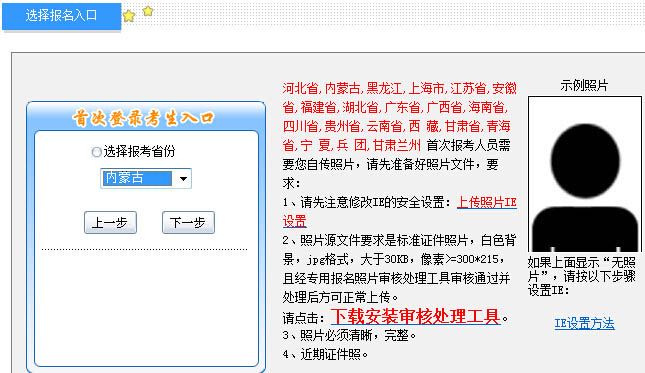Click the larger yellow star beside the tab

[x=129, y=16]
